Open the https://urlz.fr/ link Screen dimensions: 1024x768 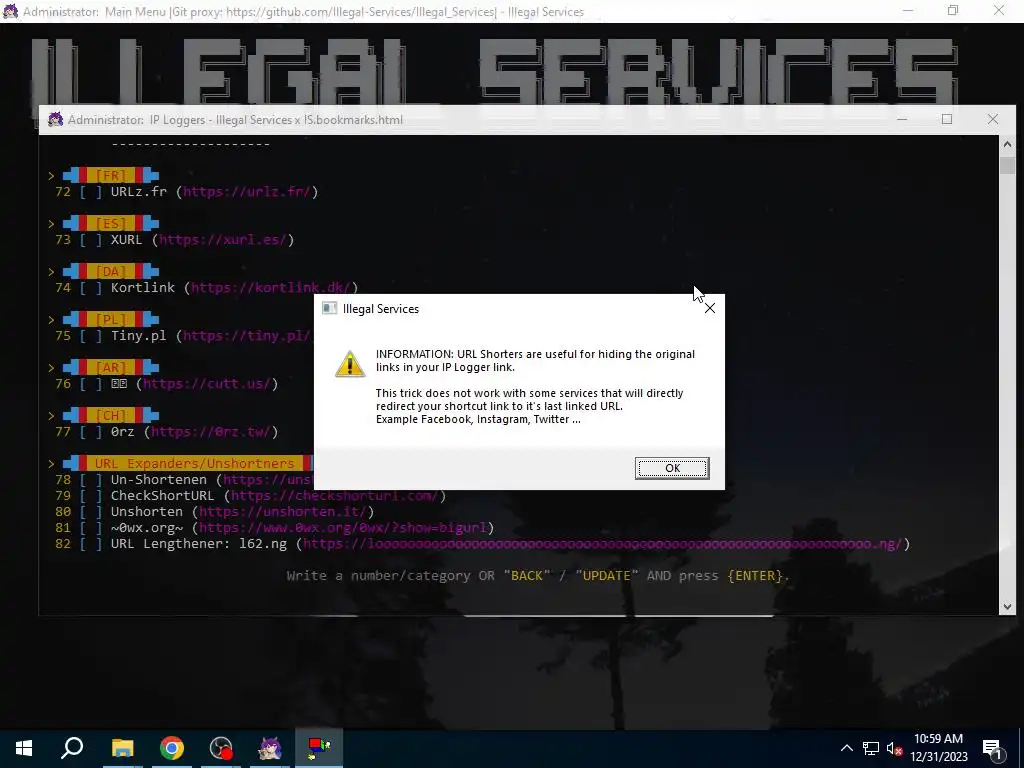(247, 192)
